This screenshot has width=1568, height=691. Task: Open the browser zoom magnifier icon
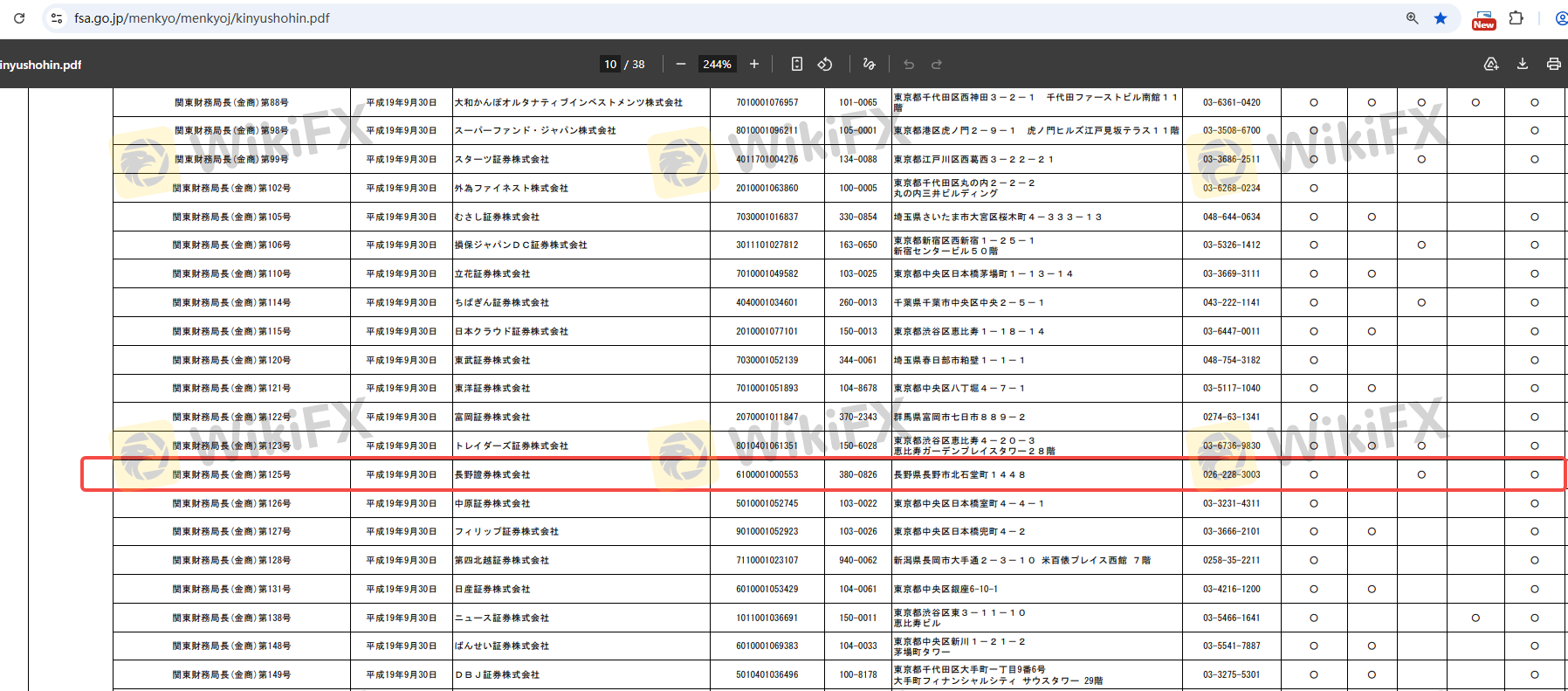1412,17
